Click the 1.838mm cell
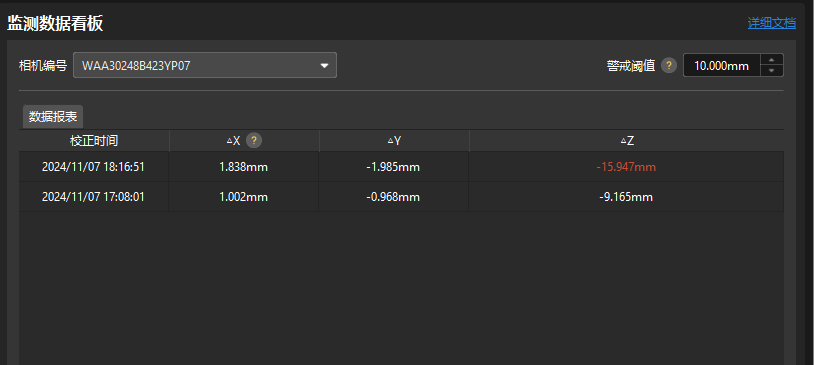814x365 pixels. pyautogui.click(x=243, y=167)
